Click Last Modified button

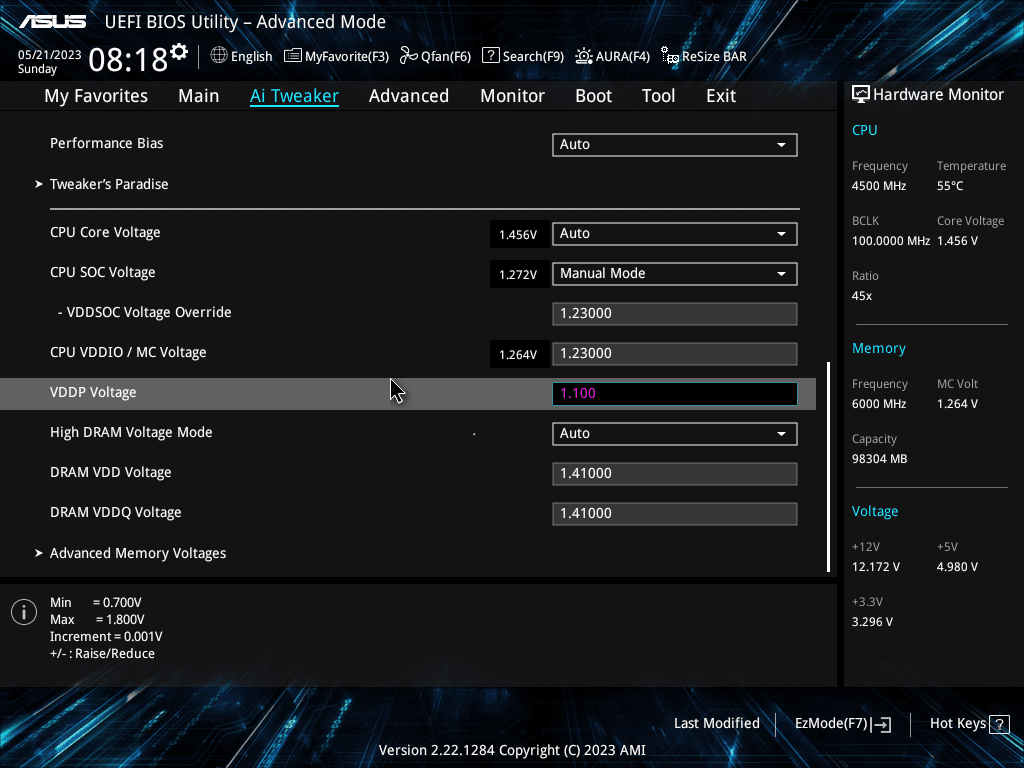(716, 724)
